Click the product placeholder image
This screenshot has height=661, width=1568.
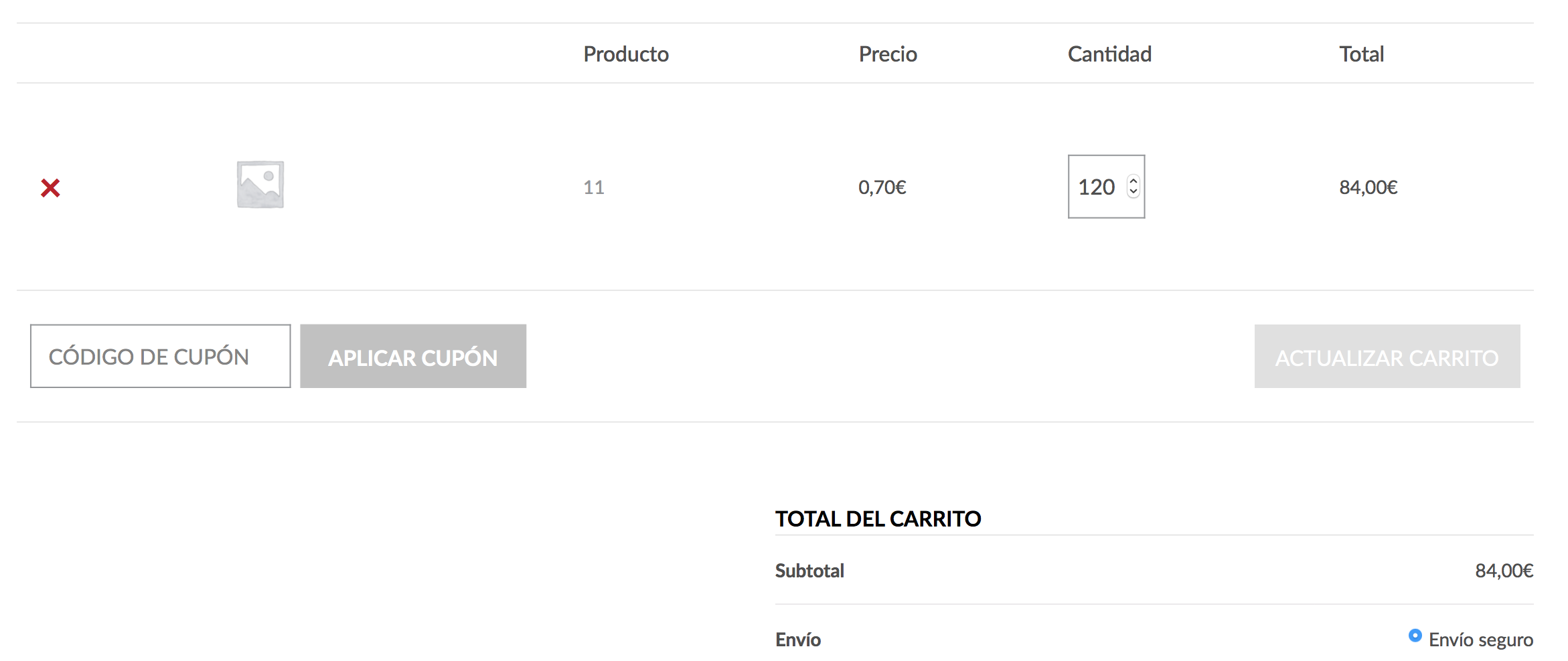coord(260,185)
